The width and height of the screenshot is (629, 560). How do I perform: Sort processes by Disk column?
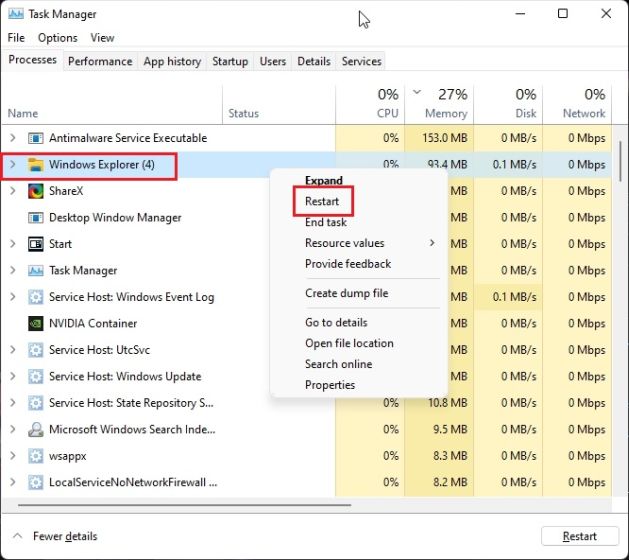click(x=508, y=104)
